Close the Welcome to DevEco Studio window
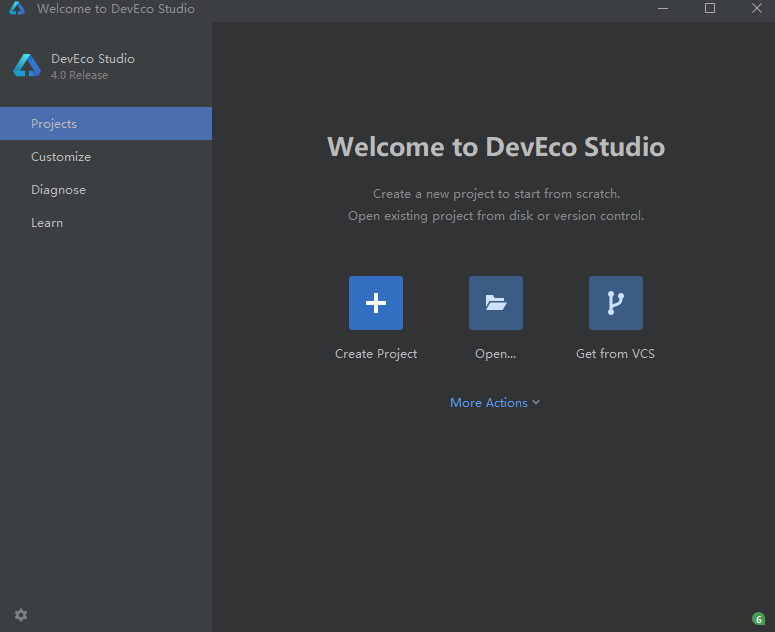The height and width of the screenshot is (632, 775). [x=757, y=8]
